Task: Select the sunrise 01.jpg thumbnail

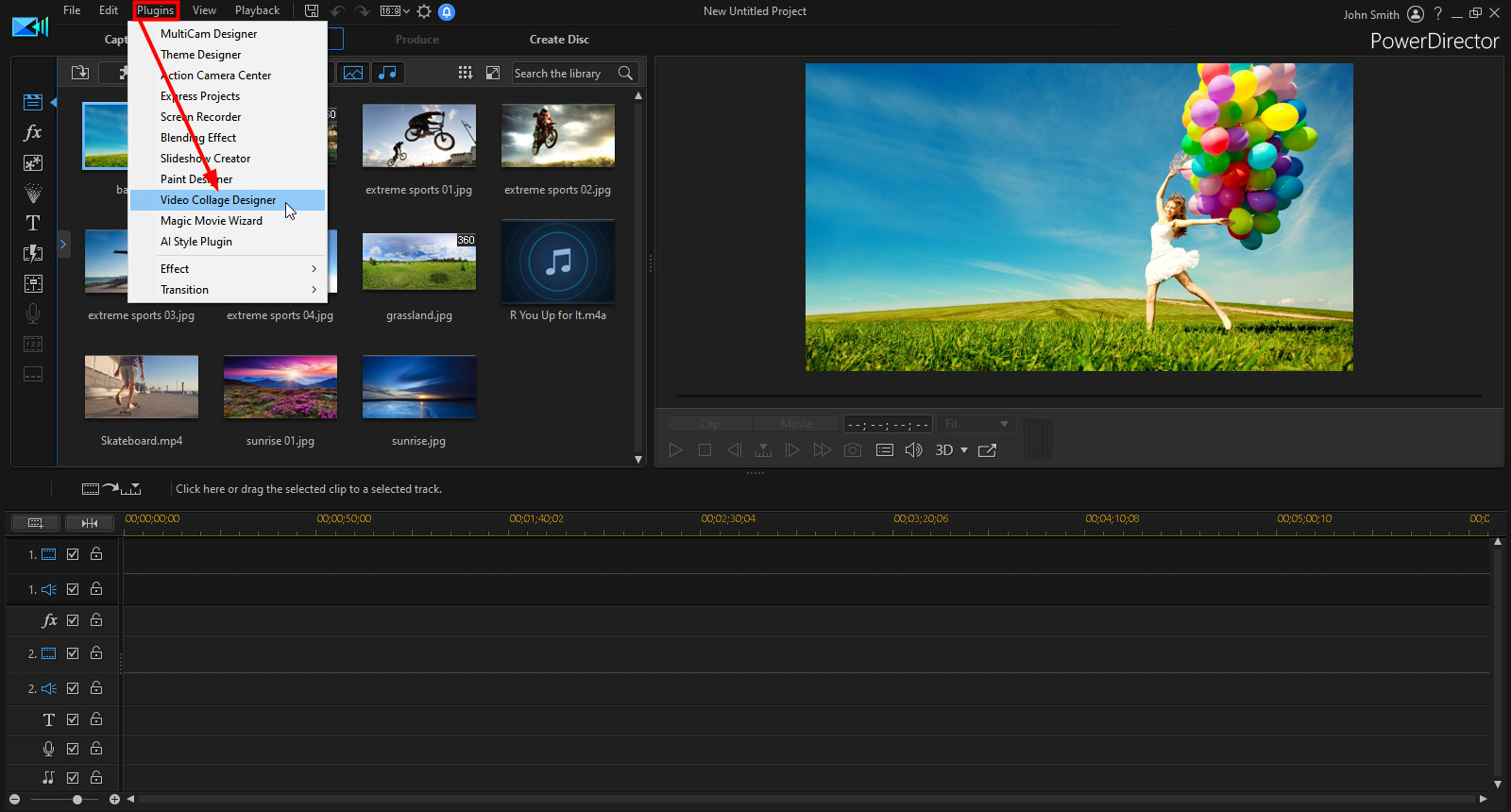Action: pos(280,387)
